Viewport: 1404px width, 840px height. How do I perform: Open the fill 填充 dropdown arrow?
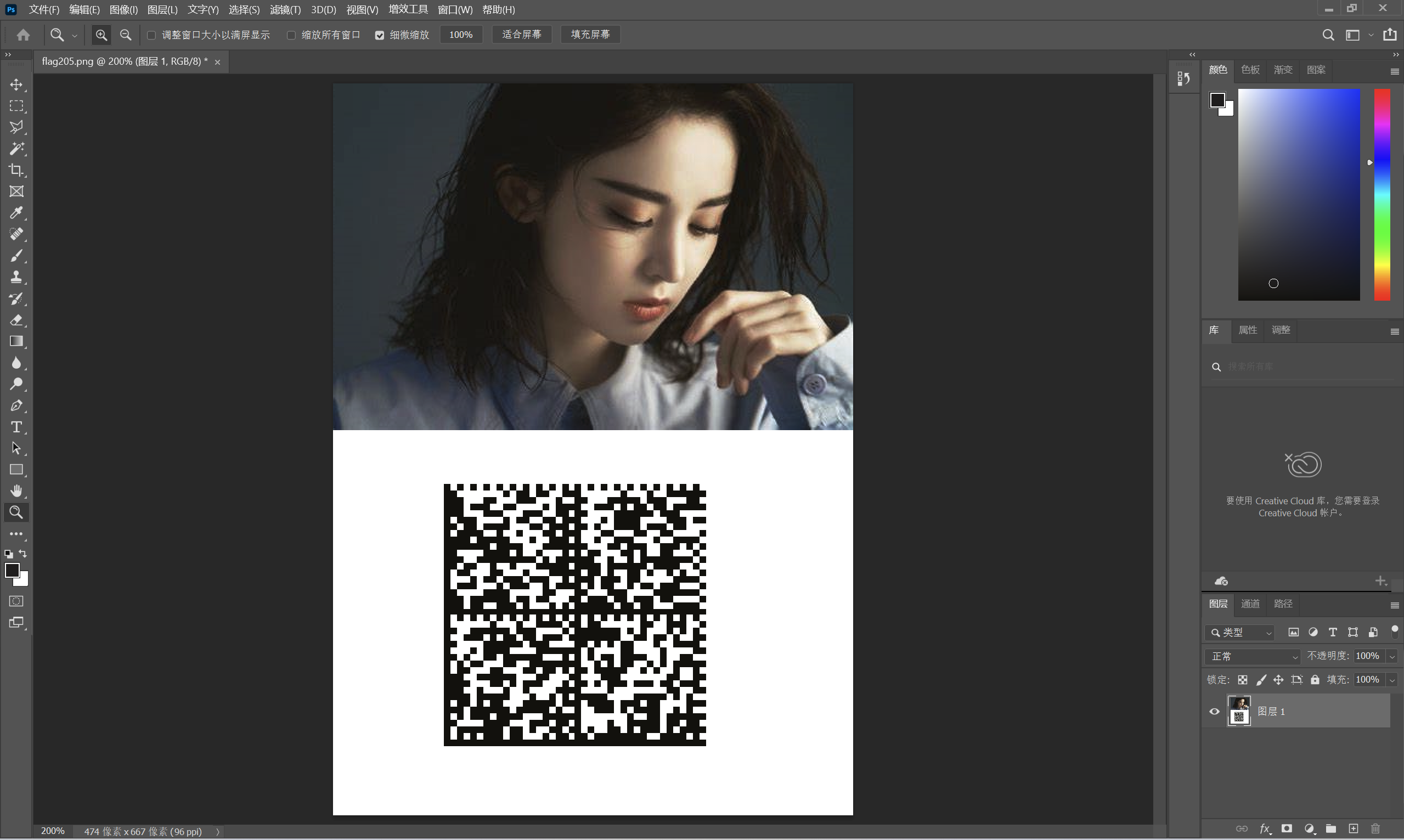click(1392, 680)
